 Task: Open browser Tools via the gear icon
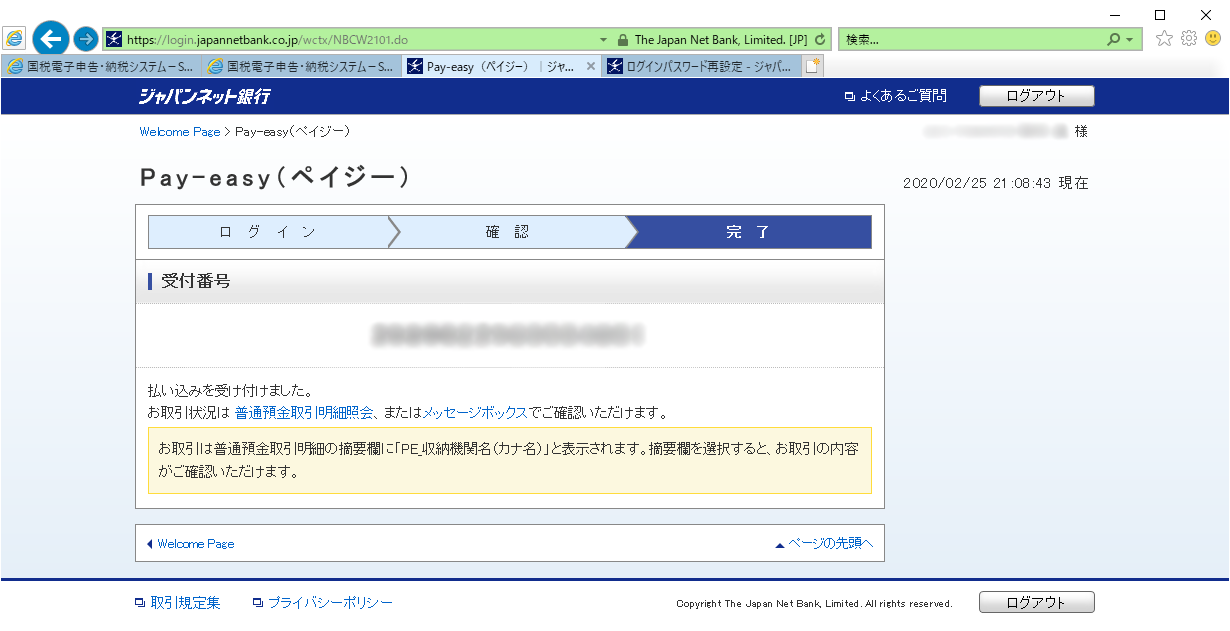(1189, 39)
